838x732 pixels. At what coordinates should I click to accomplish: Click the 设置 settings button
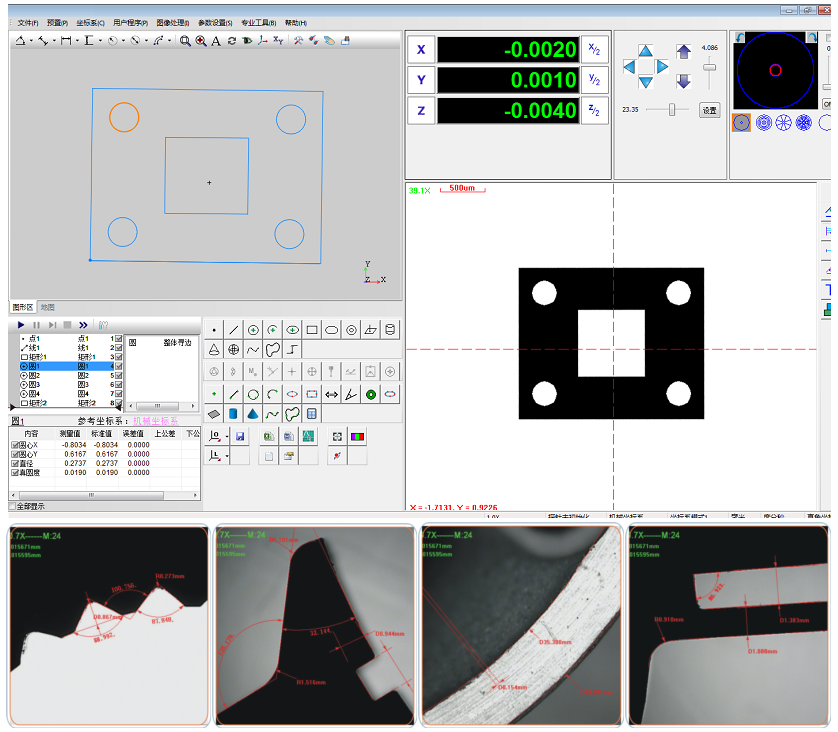coord(710,111)
